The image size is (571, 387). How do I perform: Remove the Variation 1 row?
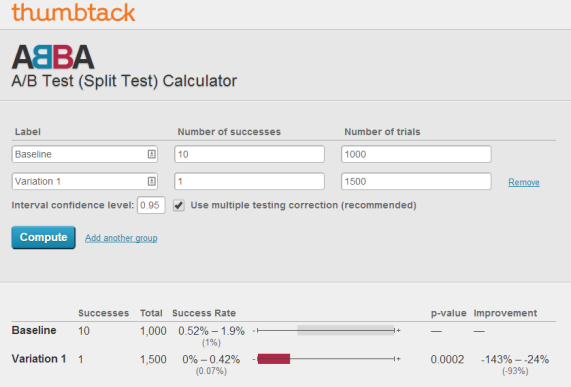coord(524,182)
